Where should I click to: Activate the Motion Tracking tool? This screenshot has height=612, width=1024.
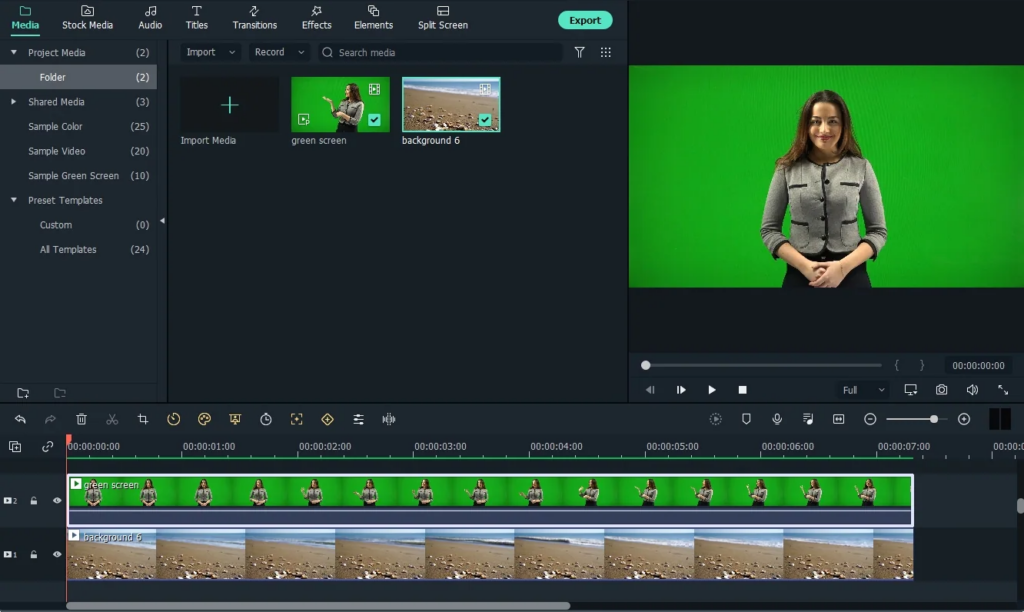pos(296,419)
